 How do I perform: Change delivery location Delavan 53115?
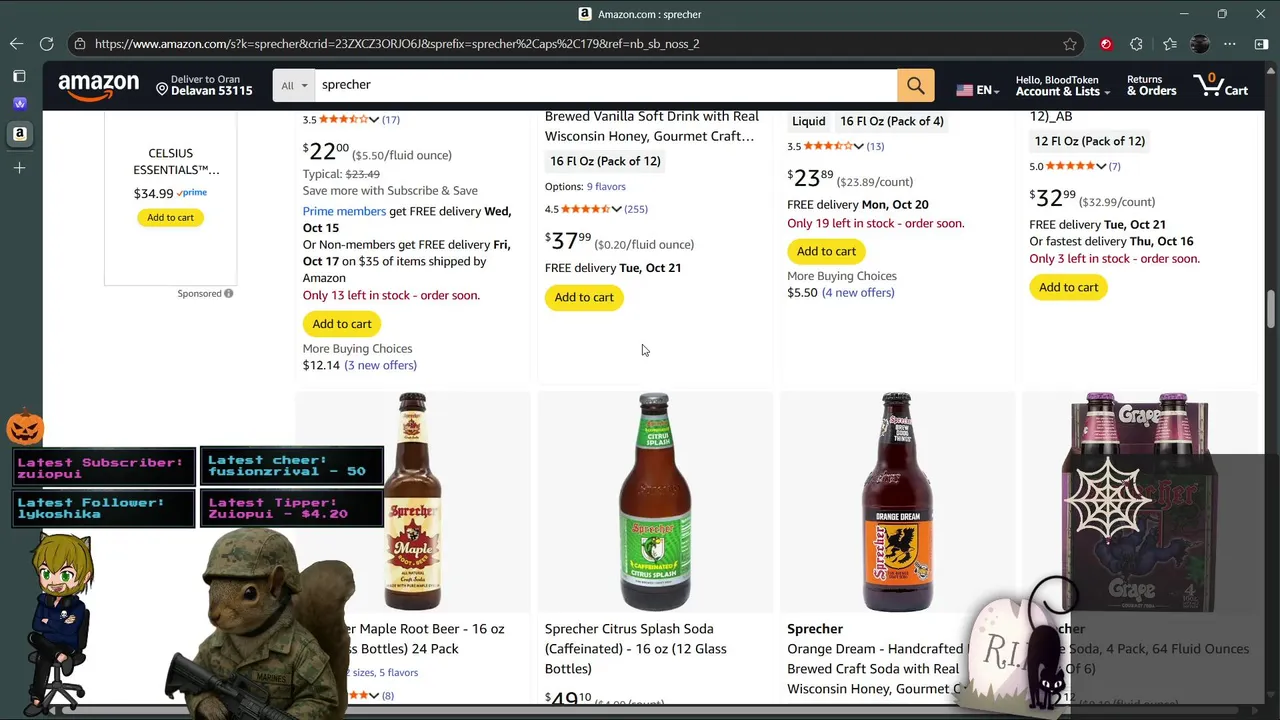point(204,86)
